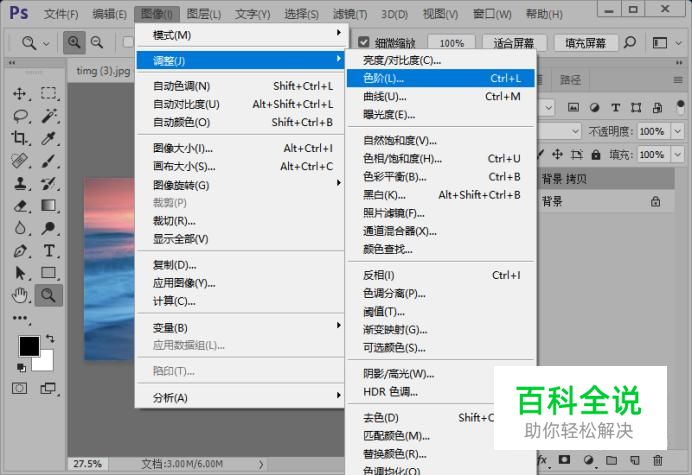Select the Type tool
This screenshot has height=475, width=692.
tap(49, 251)
